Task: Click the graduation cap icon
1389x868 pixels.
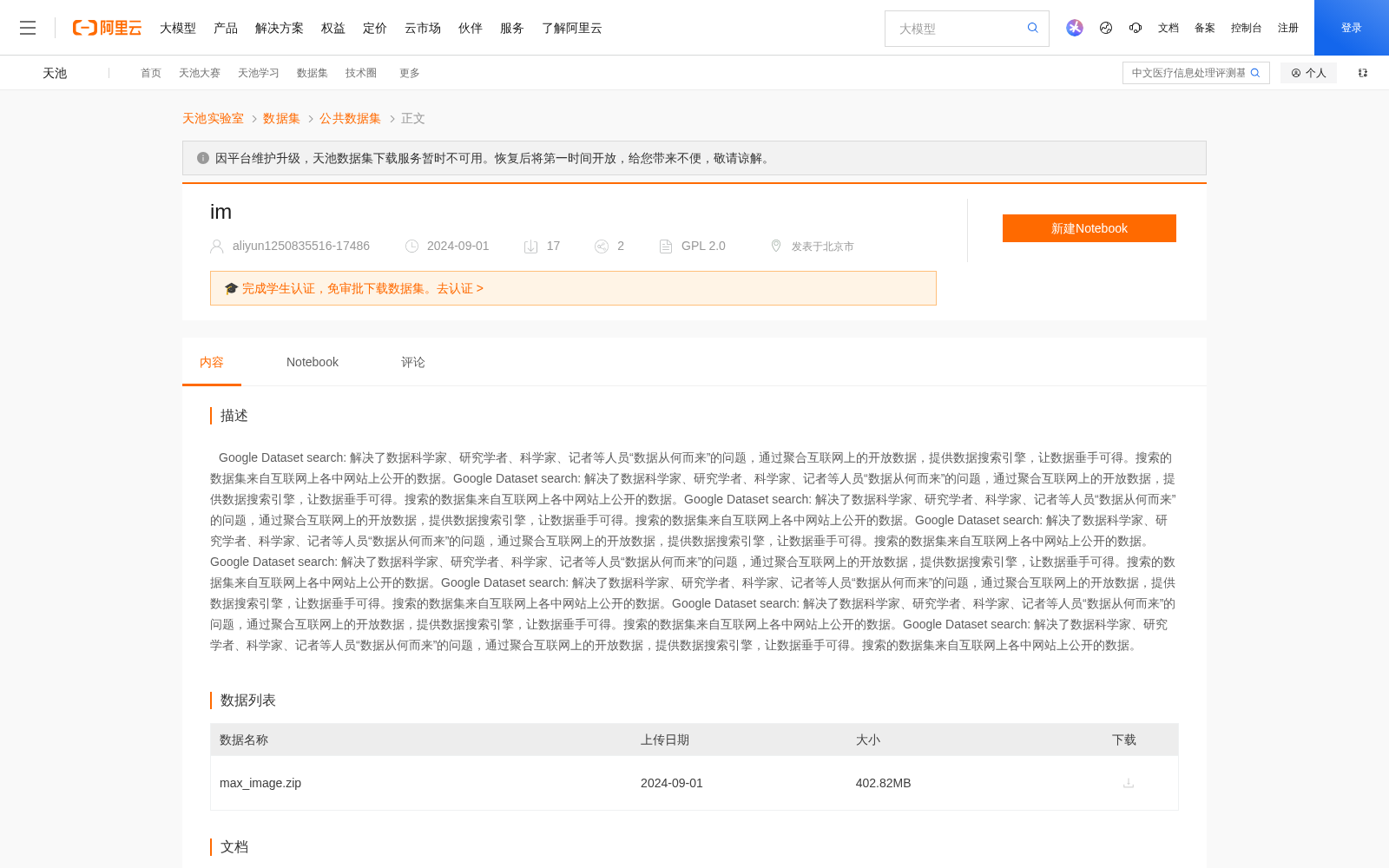Action: (x=231, y=288)
